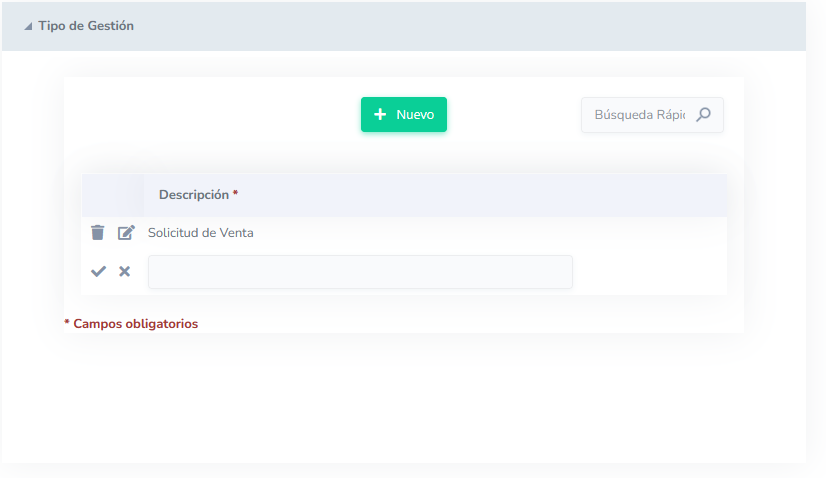Click the empty right side of the panel header bar
This screenshot has width=826, height=478.
click(x=500, y=26)
